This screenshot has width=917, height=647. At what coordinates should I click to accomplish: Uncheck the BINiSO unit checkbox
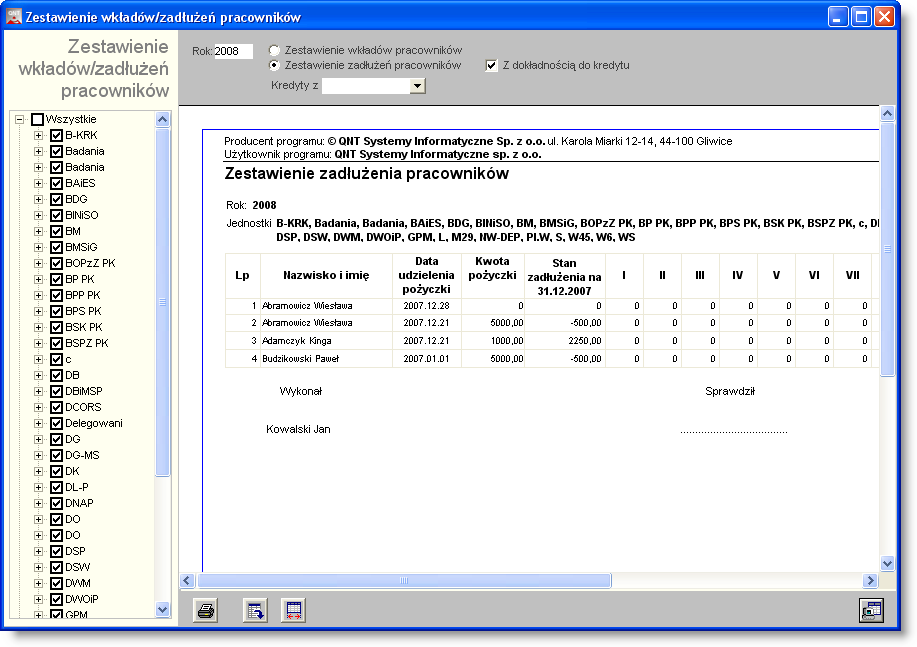(56, 215)
